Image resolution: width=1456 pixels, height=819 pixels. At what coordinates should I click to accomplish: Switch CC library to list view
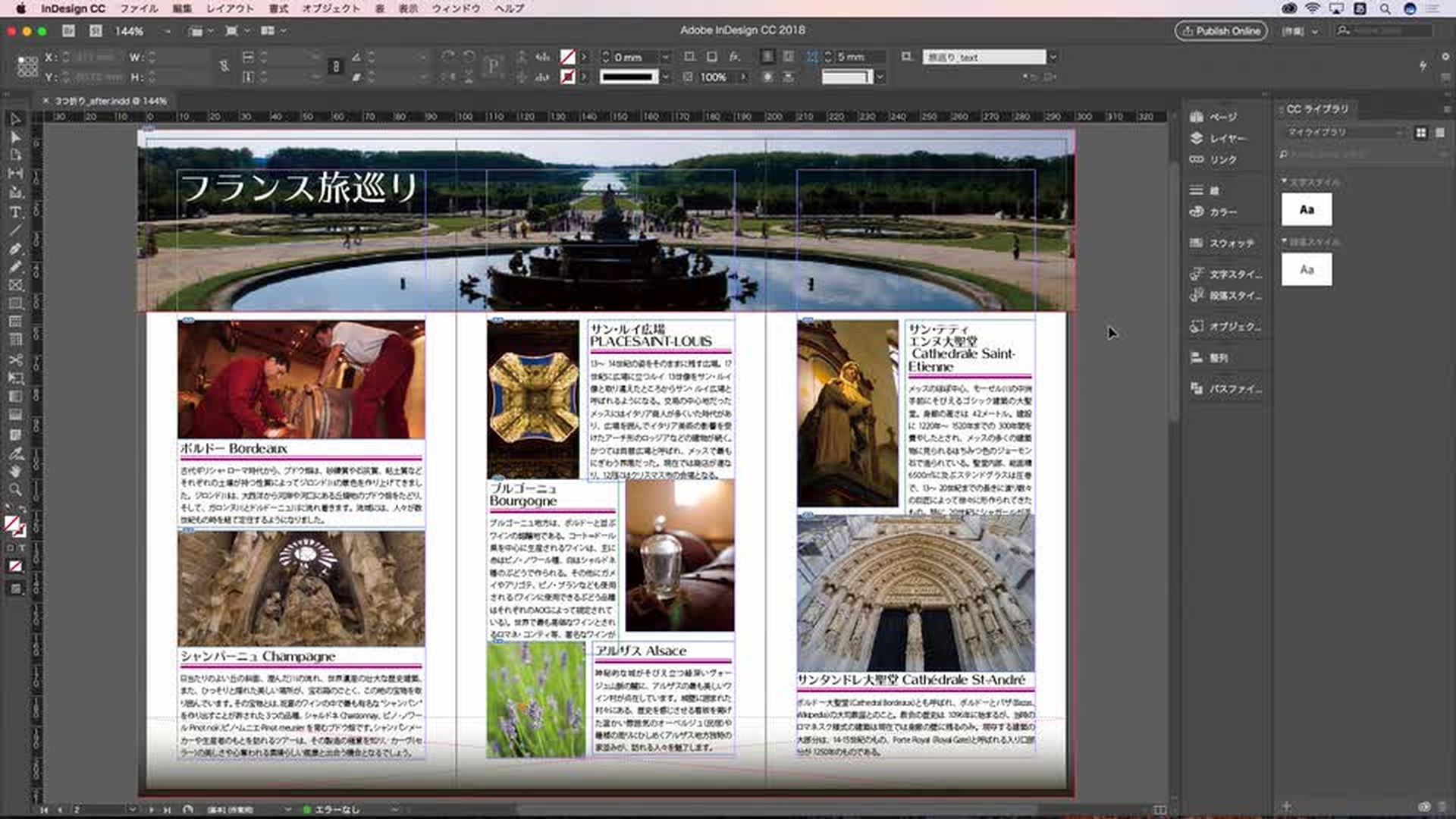coord(1440,133)
